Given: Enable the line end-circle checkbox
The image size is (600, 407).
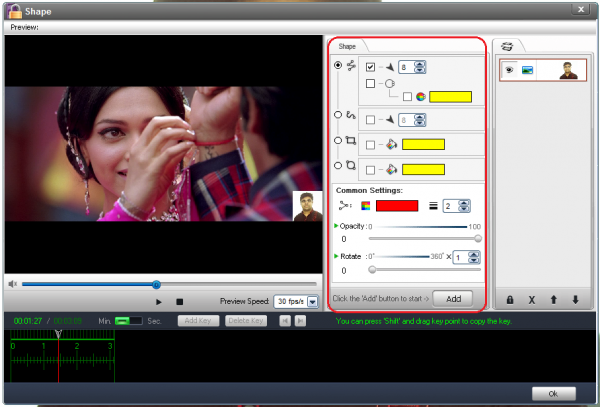Looking at the screenshot, I should coord(370,83).
